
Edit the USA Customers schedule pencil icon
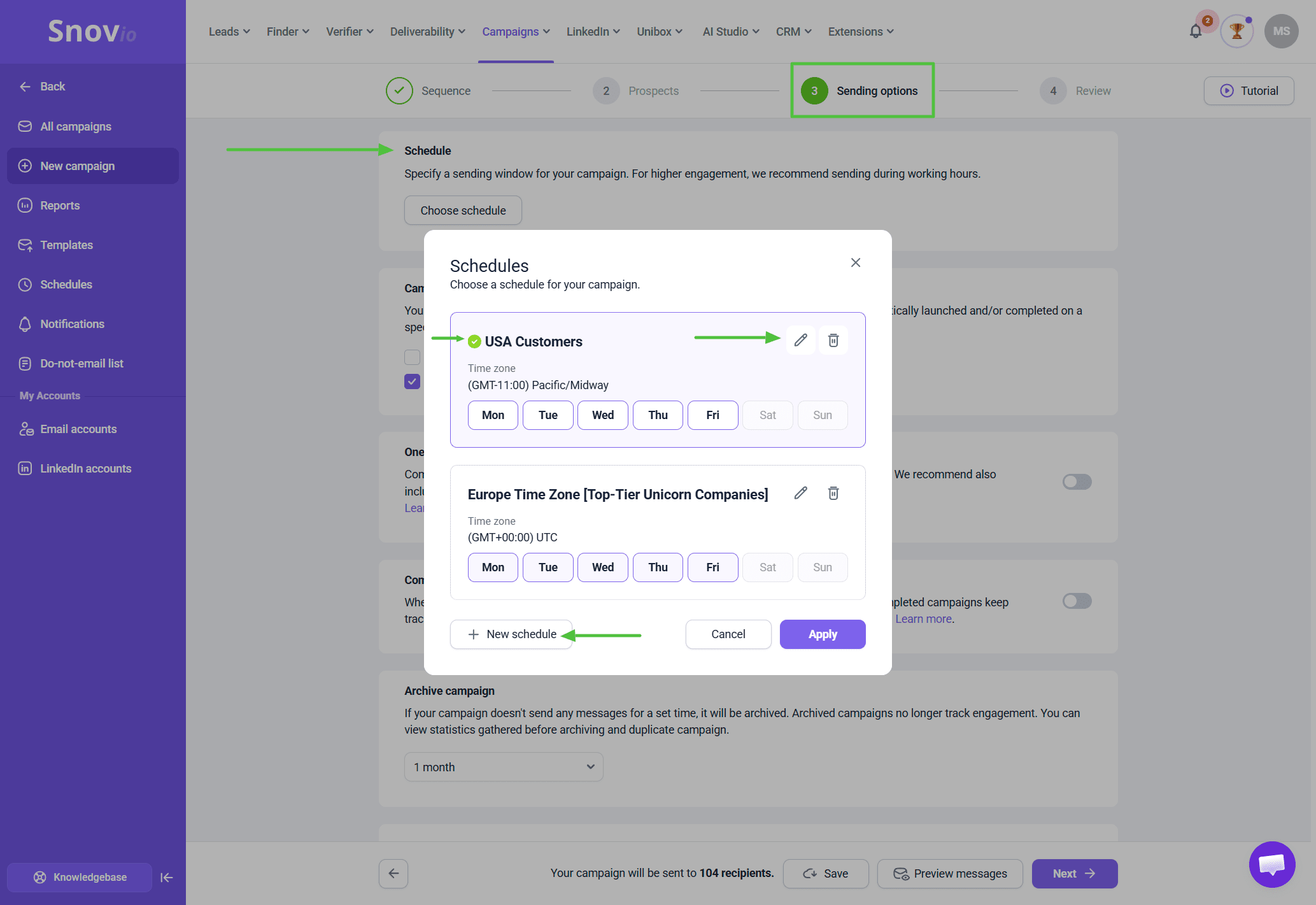click(x=800, y=340)
